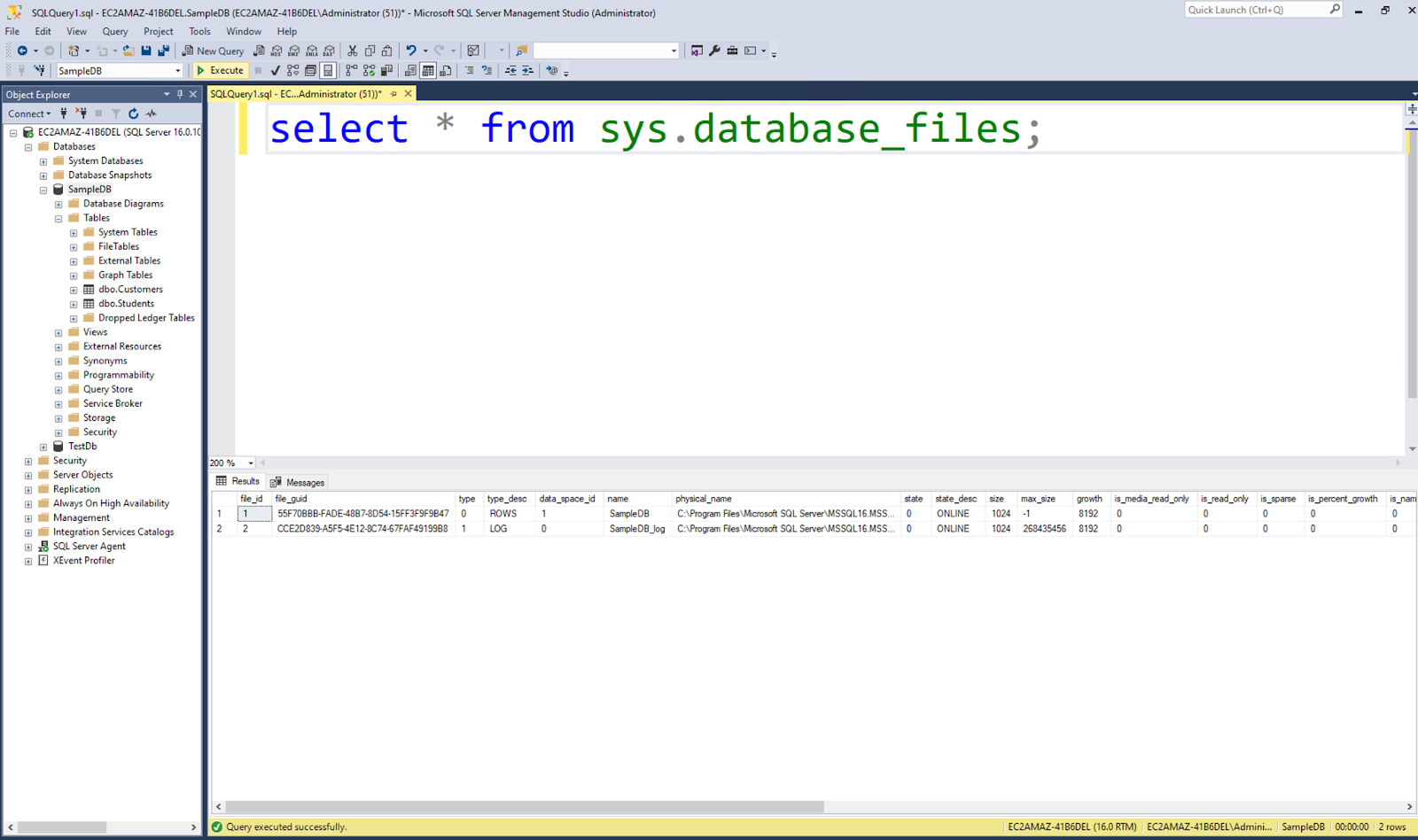Expand the dbo.Customers table
Screen dimensions: 1418x840
pyautogui.click(x=74, y=289)
